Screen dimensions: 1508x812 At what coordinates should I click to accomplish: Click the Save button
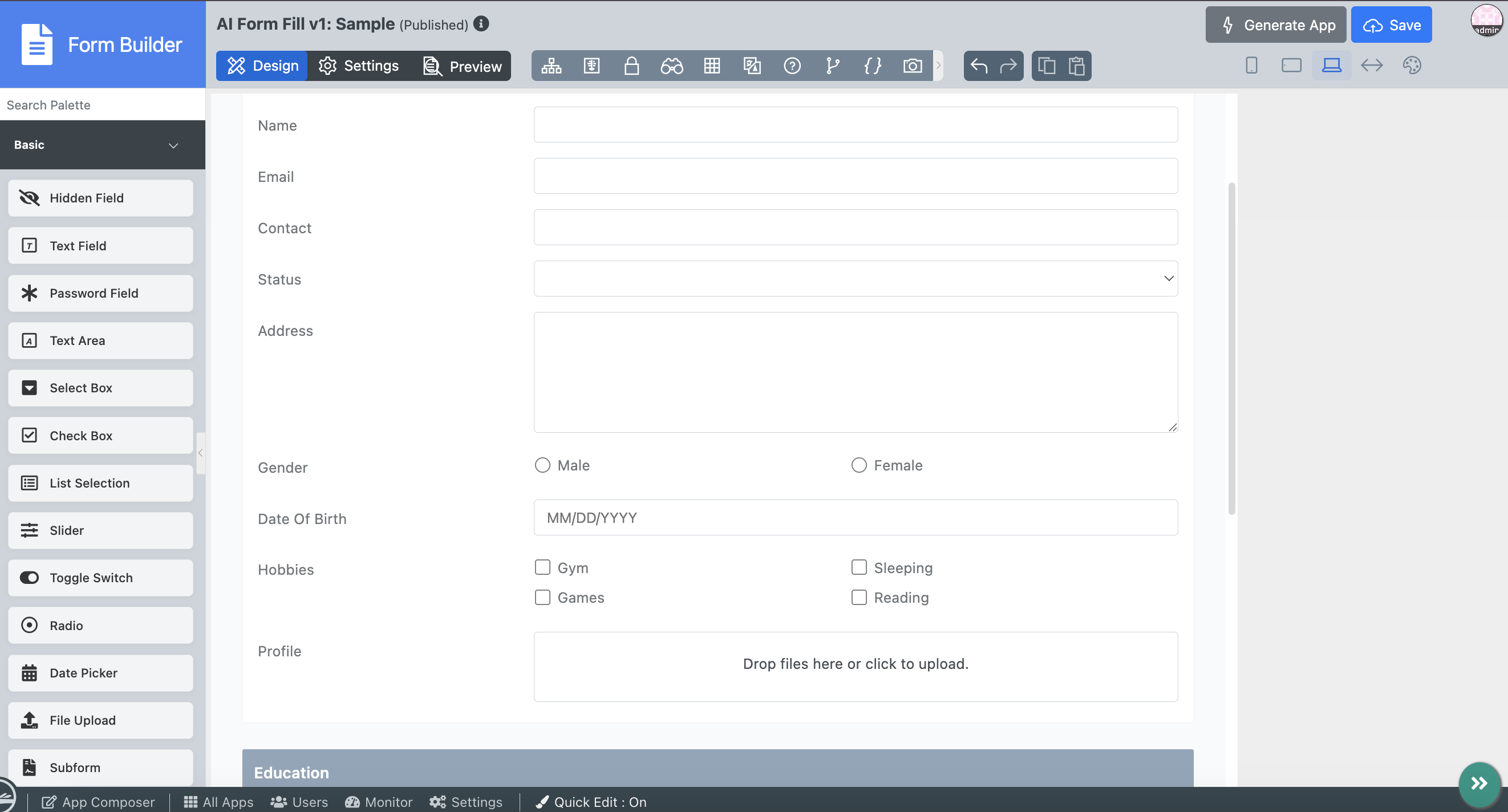pos(1392,25)
